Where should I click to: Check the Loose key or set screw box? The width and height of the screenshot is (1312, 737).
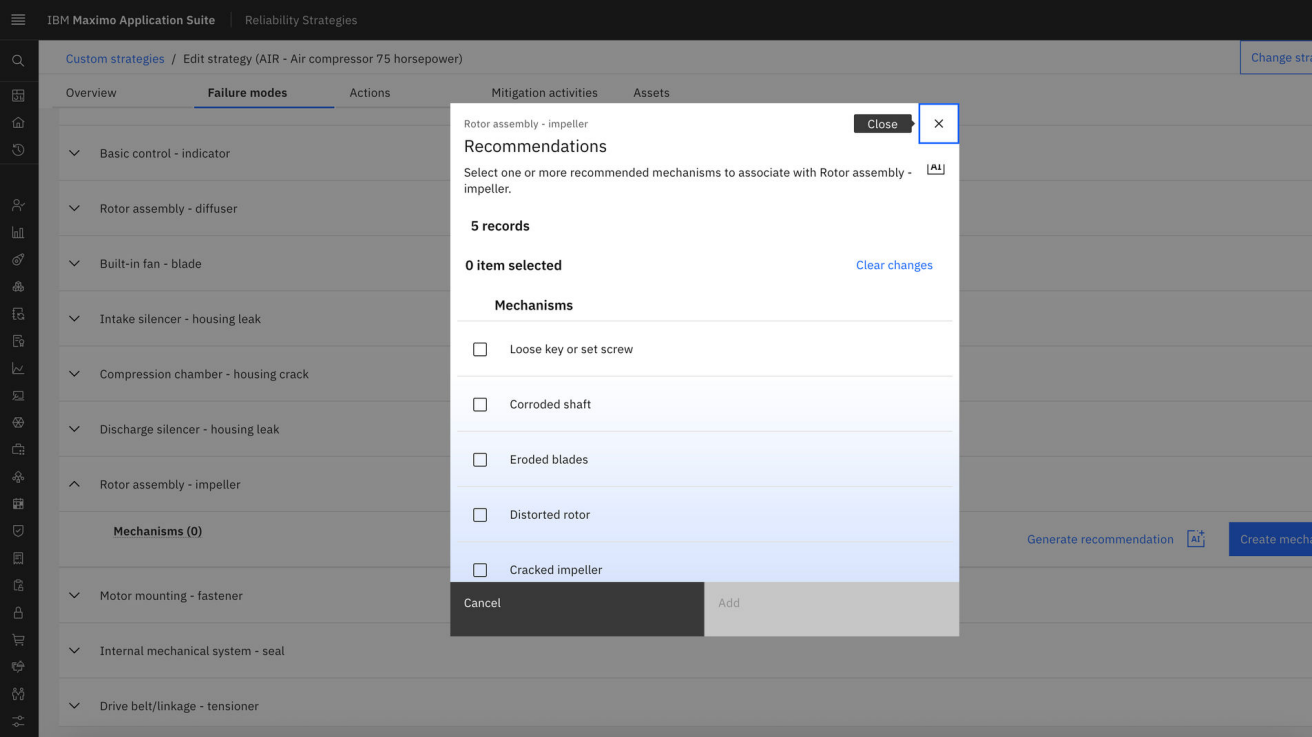480,350
